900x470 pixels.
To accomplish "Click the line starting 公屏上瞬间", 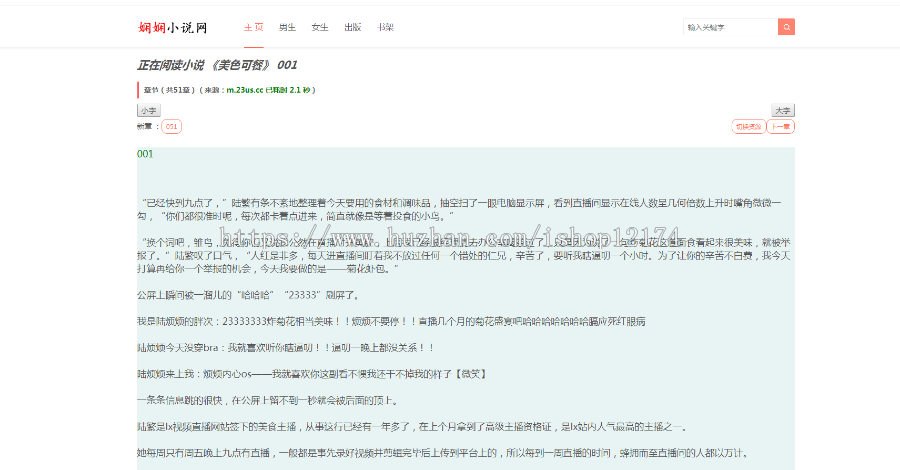I will coord(249,295).
